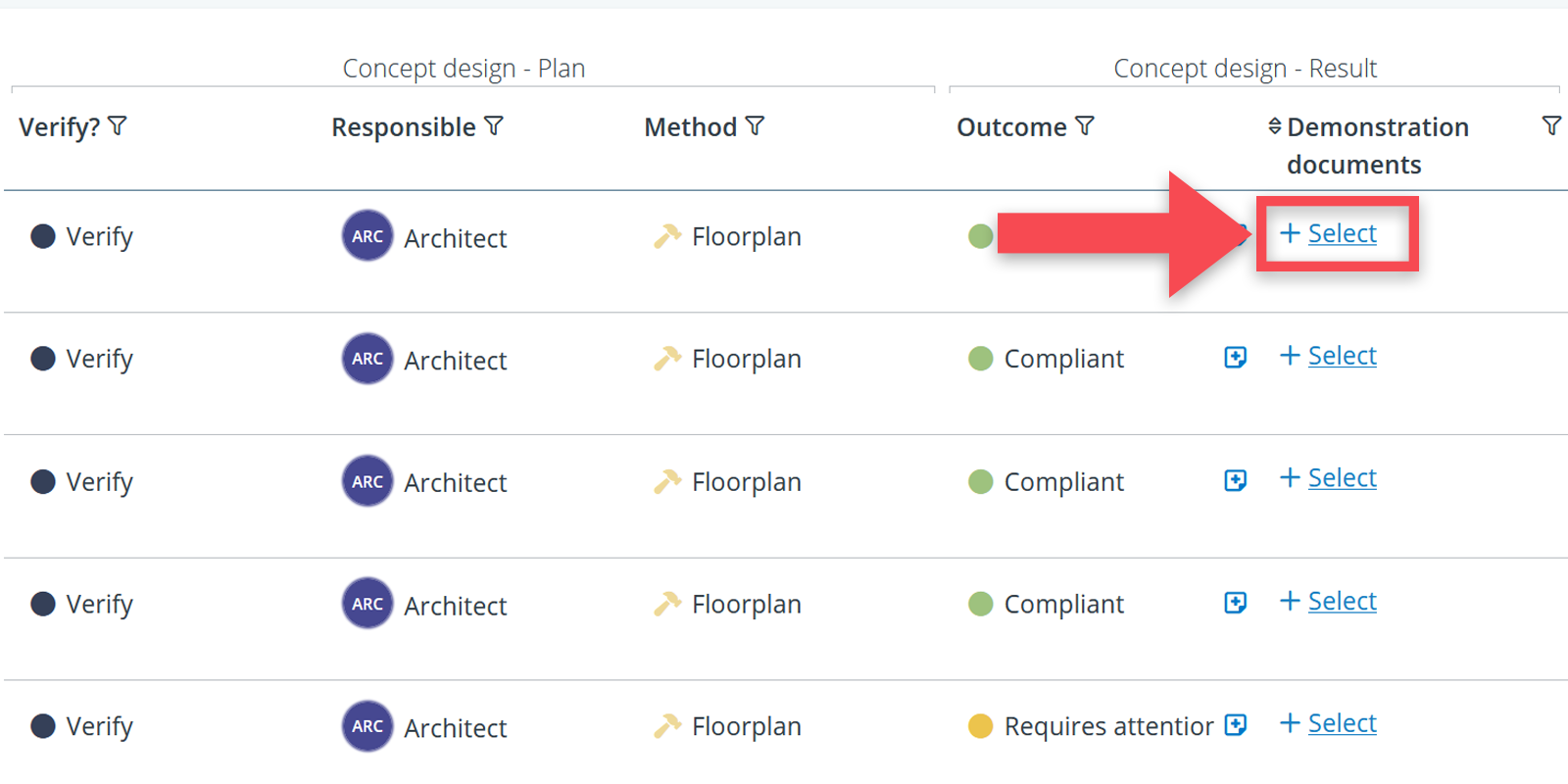Sort by Demonstration documents using sort arrows
The image size is (1568, 784).
point(1274,126)
